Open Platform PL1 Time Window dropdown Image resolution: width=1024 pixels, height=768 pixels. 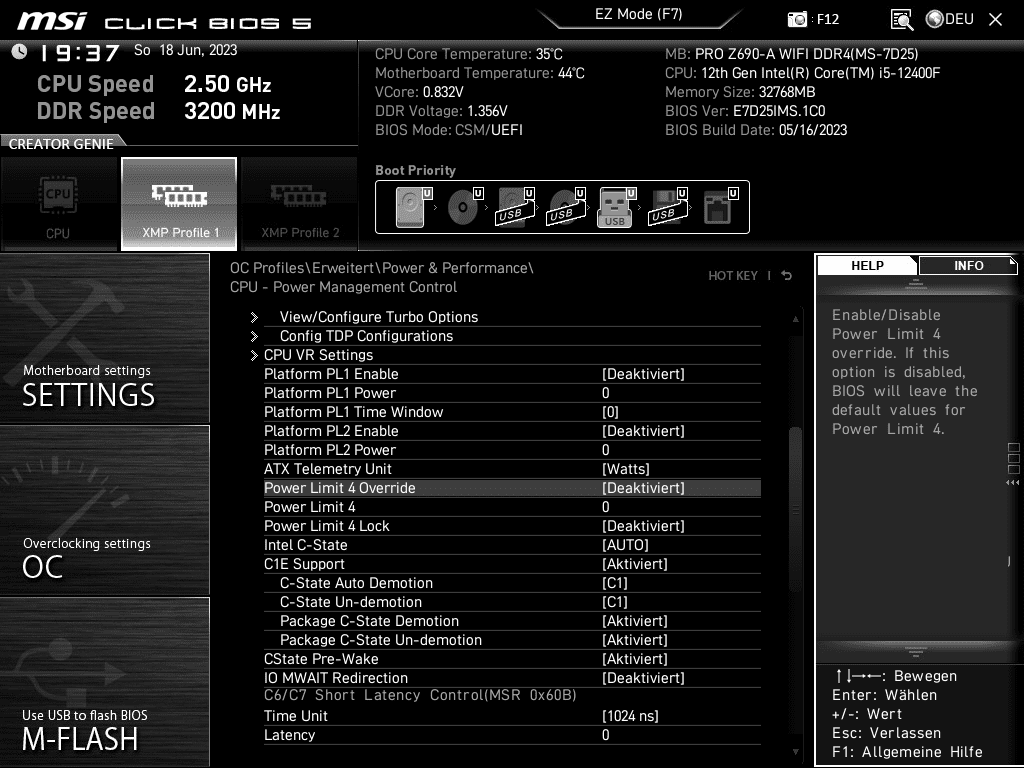point(610,412)
